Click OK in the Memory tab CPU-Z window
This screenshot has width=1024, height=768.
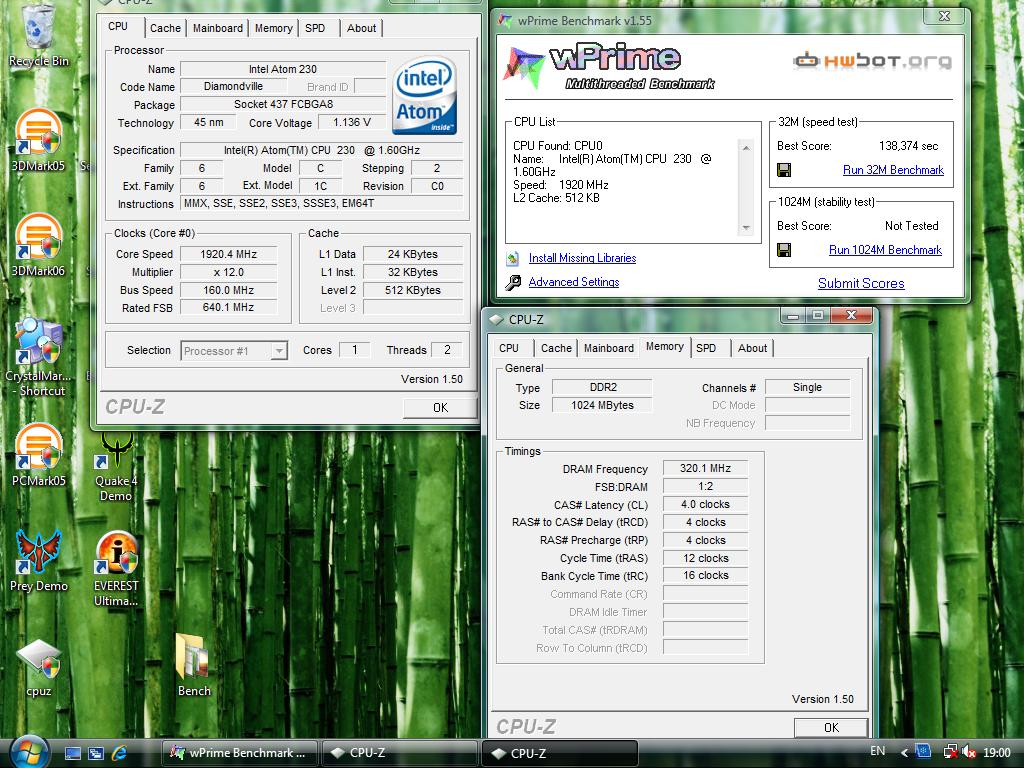pyautogui.click(x=831, y=728)
